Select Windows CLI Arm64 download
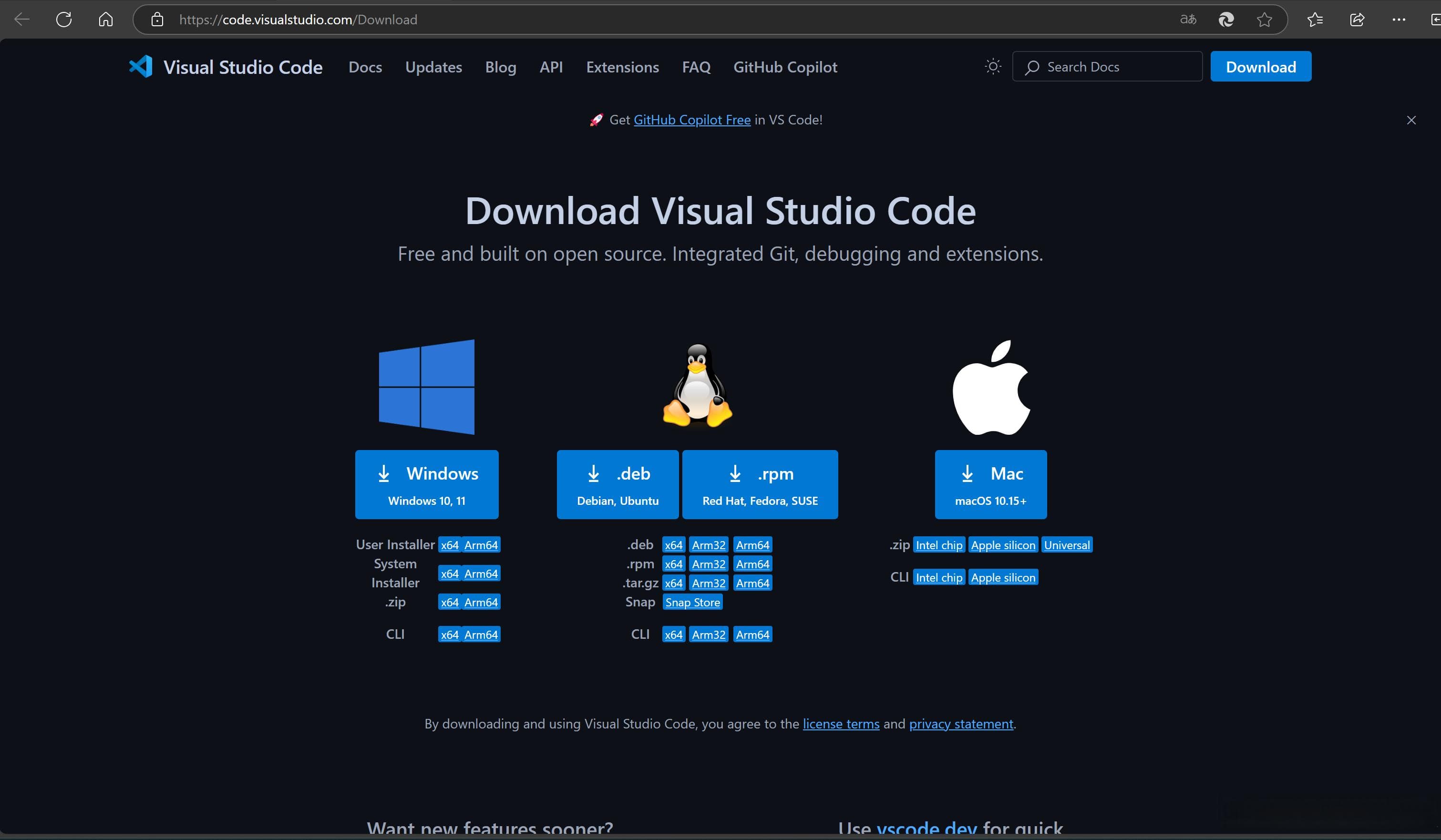The width and height of the screenshot is (1441, 840). 481,635
